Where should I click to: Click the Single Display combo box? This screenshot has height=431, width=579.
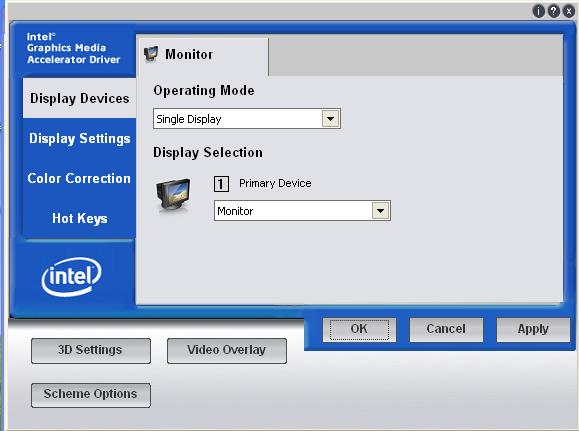247,119
